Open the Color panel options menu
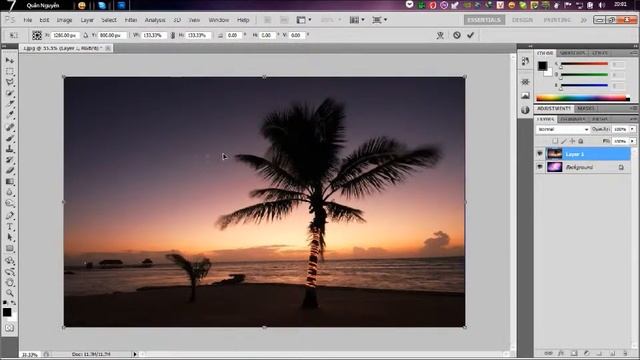This screenshot has height=360, width=640. pos(633,53)
